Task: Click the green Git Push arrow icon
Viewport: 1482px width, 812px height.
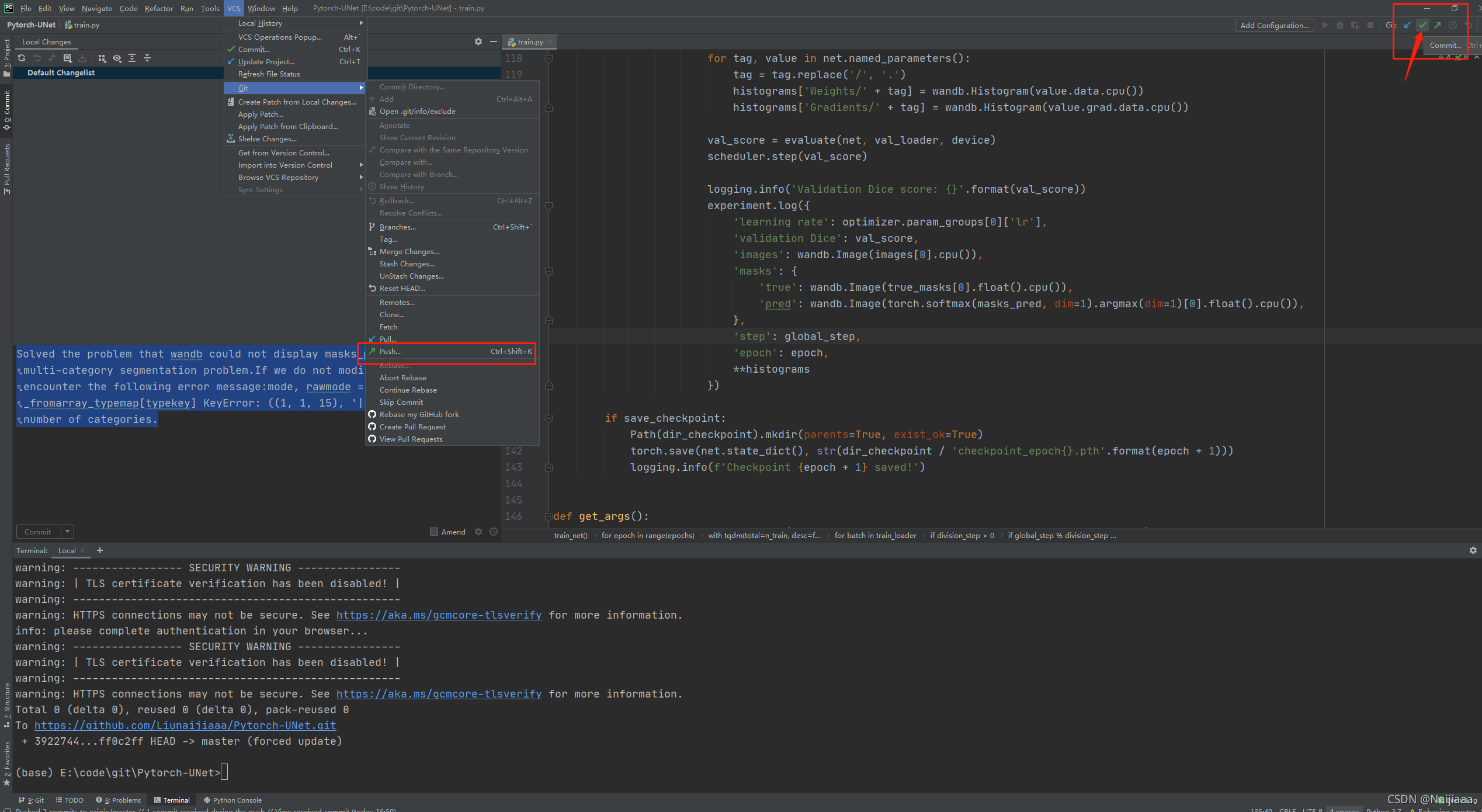Action: [x=1438, y=25]
